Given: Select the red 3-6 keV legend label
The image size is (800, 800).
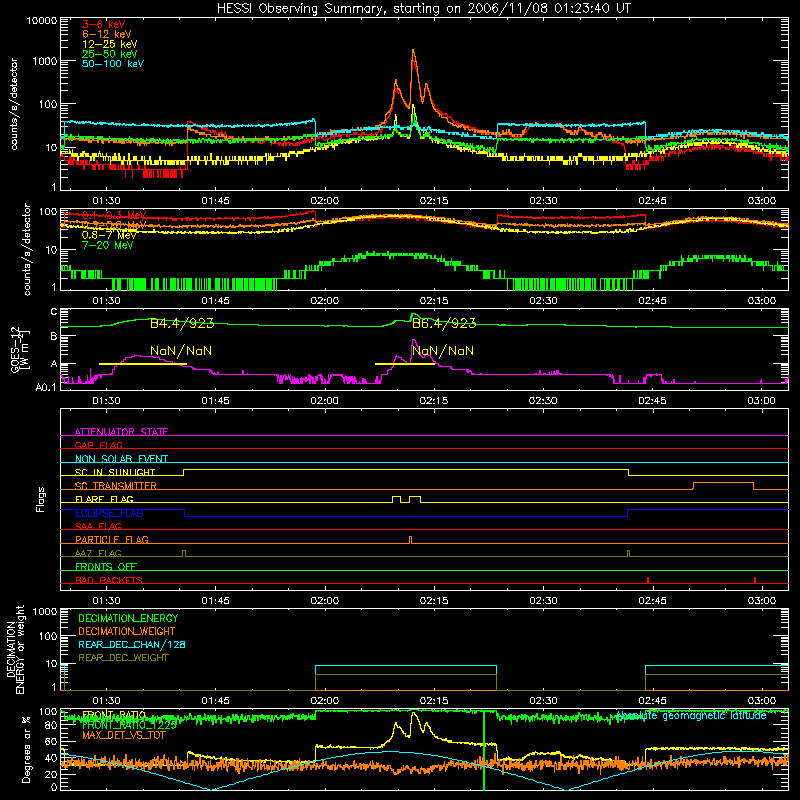Looking at the screenshot, I should (x=104, y=24).
